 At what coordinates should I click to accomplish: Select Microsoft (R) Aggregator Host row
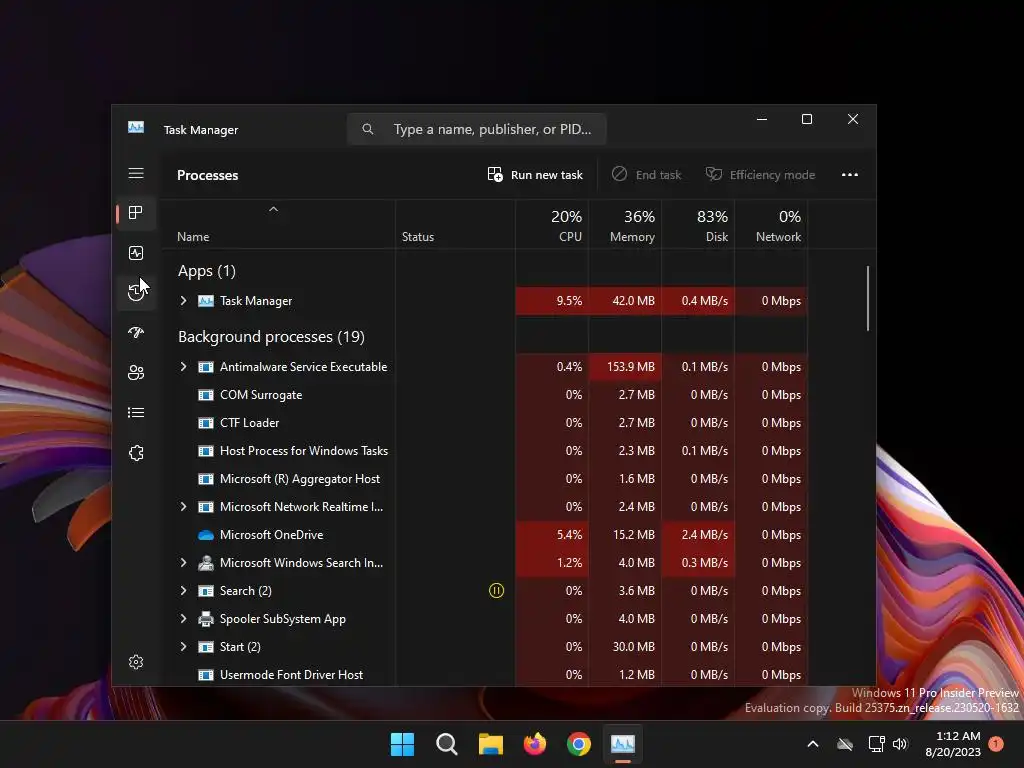click(x=484, y=479)
